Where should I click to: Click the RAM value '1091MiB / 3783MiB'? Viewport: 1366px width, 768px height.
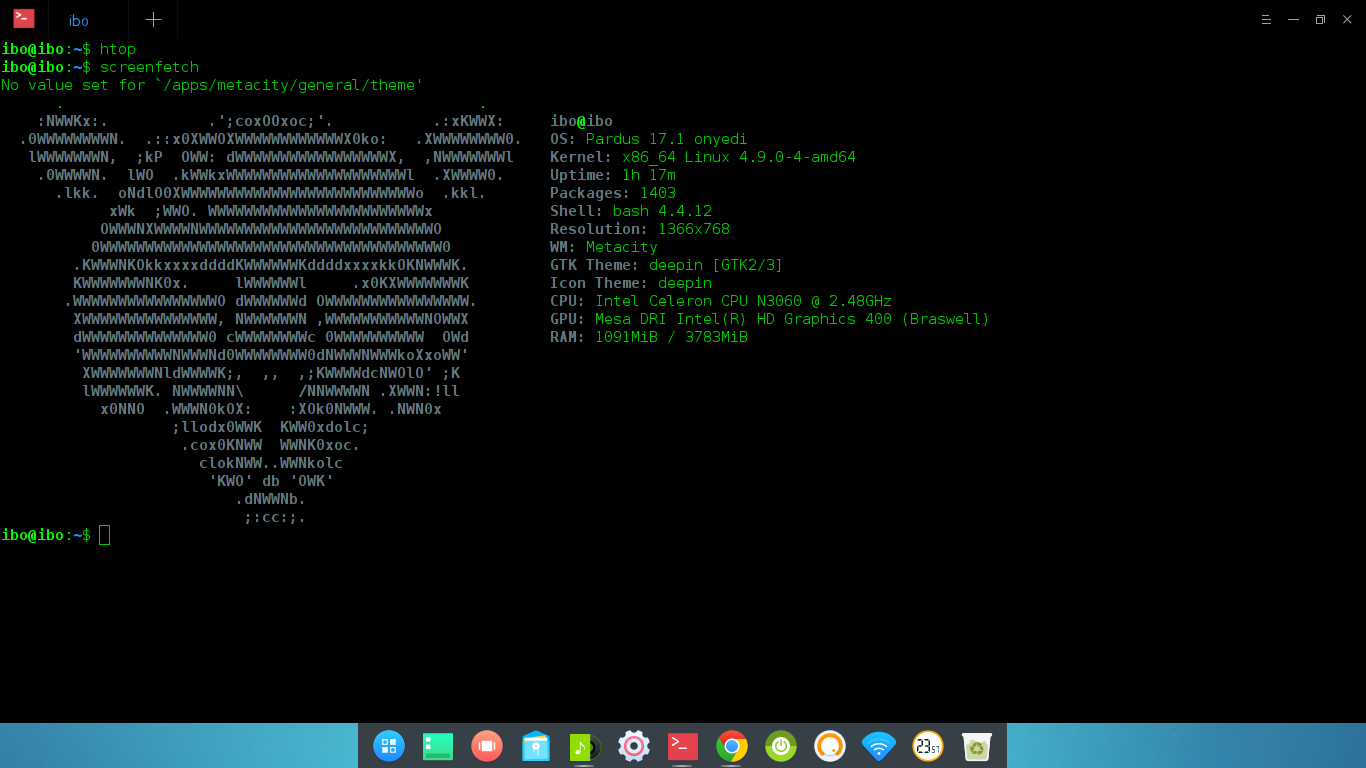coord(671,337)
